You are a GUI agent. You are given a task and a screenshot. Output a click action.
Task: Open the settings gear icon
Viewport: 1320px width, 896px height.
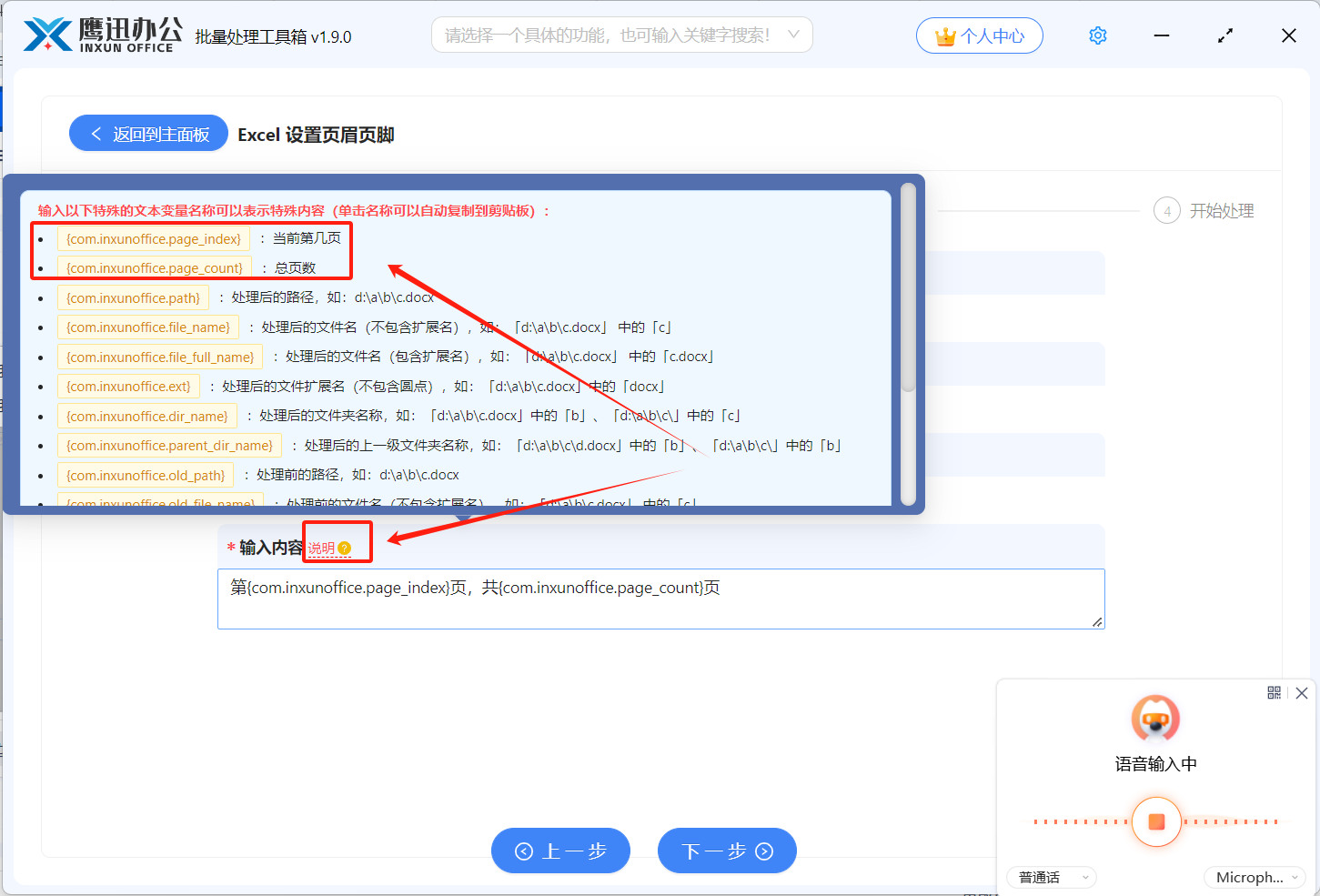pyautogui.click(x=1097, y=35)
